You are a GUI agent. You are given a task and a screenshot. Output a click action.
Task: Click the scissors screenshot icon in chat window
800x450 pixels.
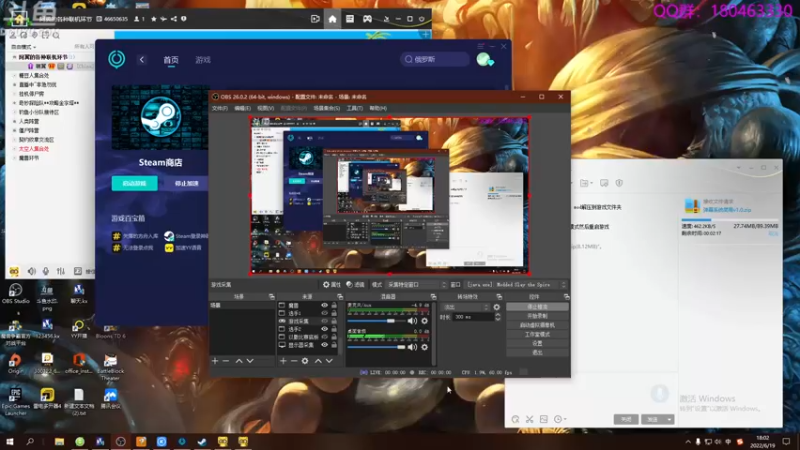point(530,419)
